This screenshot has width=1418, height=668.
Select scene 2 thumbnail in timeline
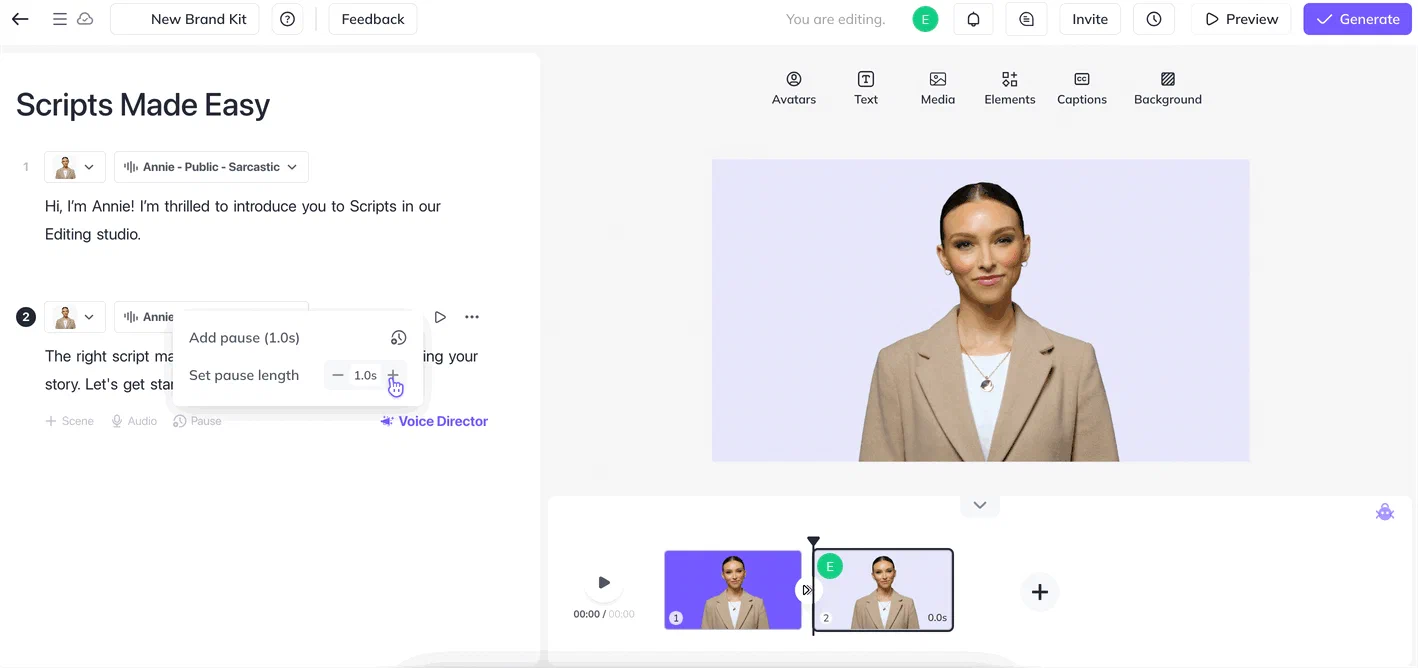click(x=883, y=590)
